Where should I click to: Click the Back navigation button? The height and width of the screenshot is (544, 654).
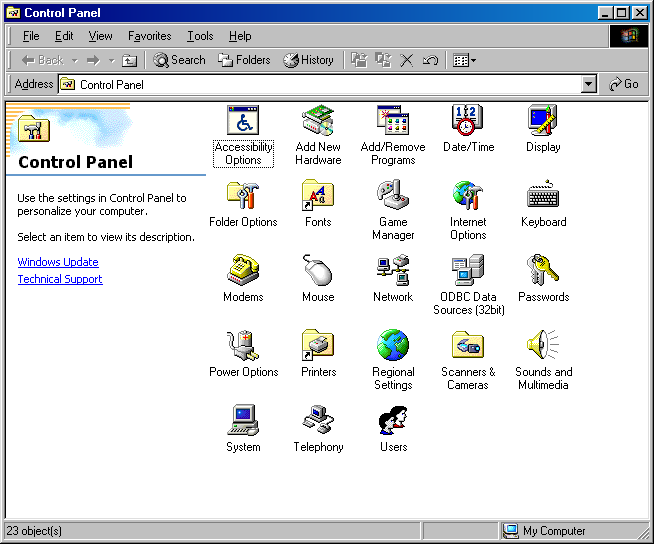click(43, 60)
